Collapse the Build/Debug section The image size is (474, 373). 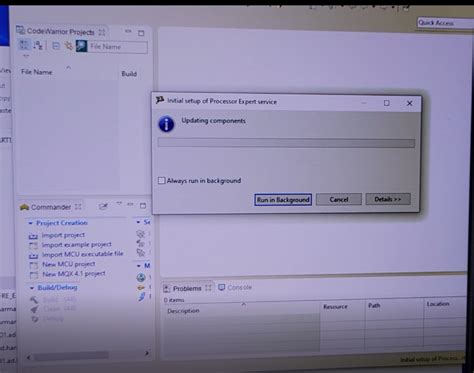tap(32, 288)
